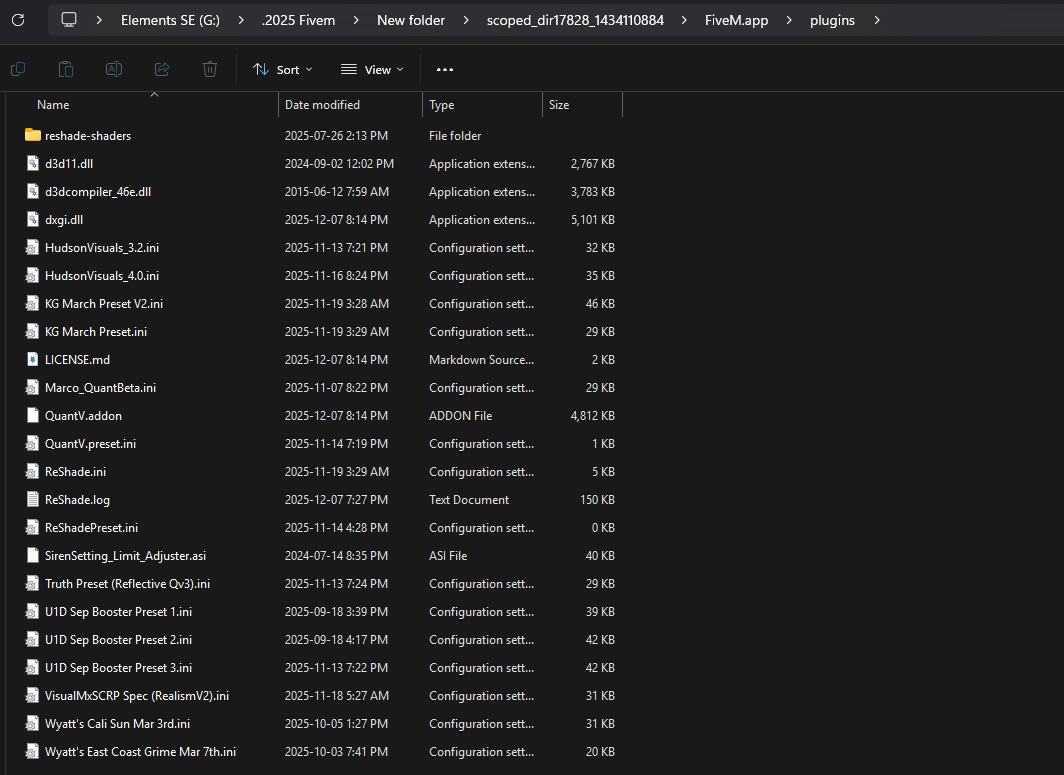Click the Rename icon in the toolbar
The image size is (1064, 775).
point(114,69)
